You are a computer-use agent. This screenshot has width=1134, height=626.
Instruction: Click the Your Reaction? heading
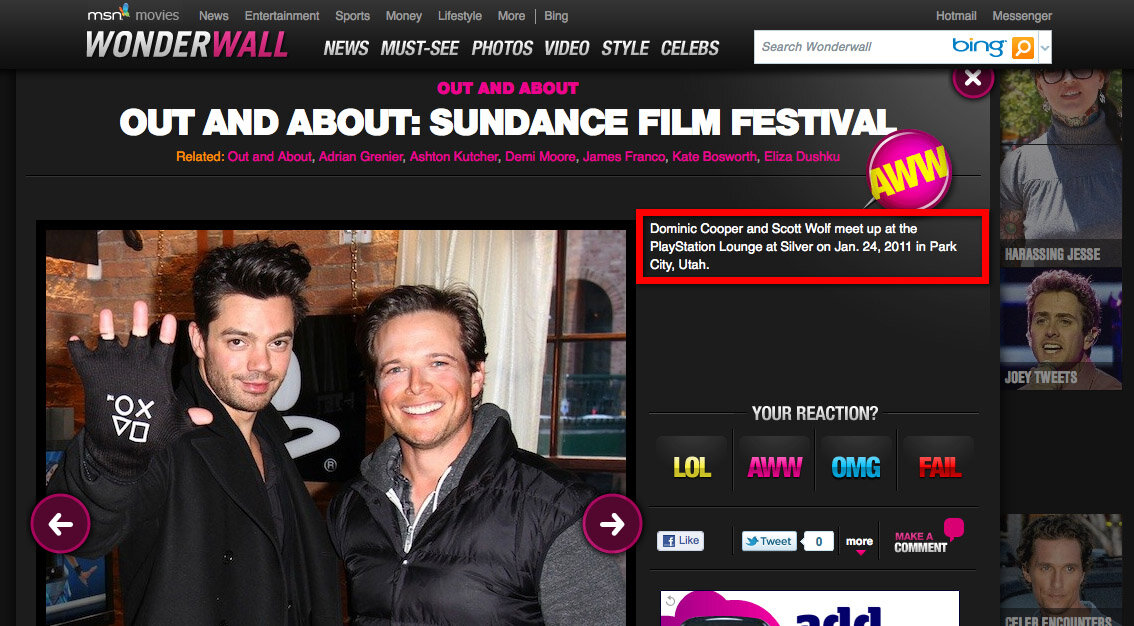click(815, 413)
